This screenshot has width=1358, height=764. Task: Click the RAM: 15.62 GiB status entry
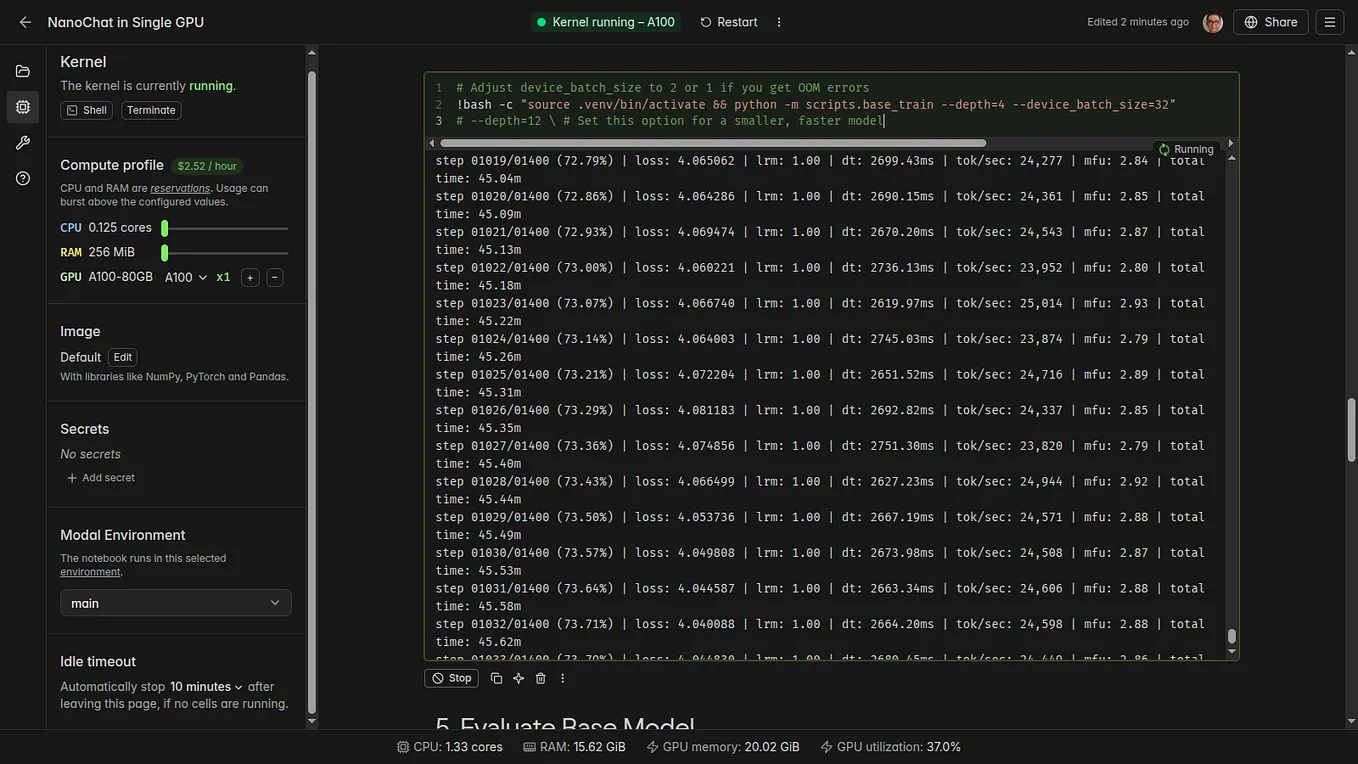(574, 747)
